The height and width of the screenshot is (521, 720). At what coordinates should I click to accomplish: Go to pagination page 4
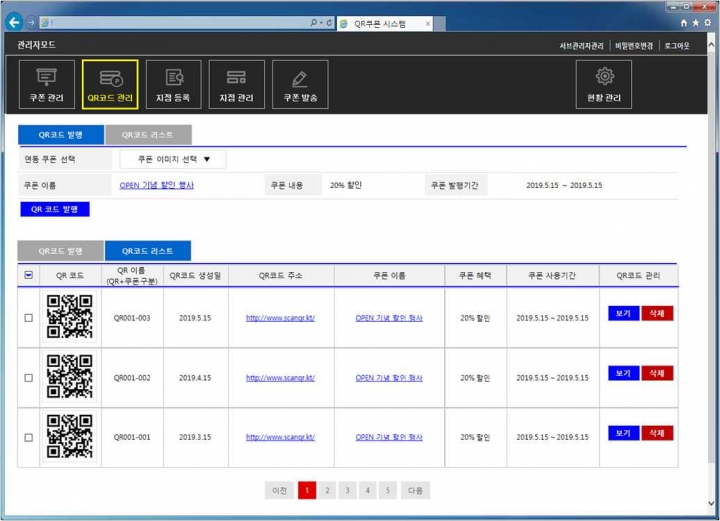click(x=368, y=490)
